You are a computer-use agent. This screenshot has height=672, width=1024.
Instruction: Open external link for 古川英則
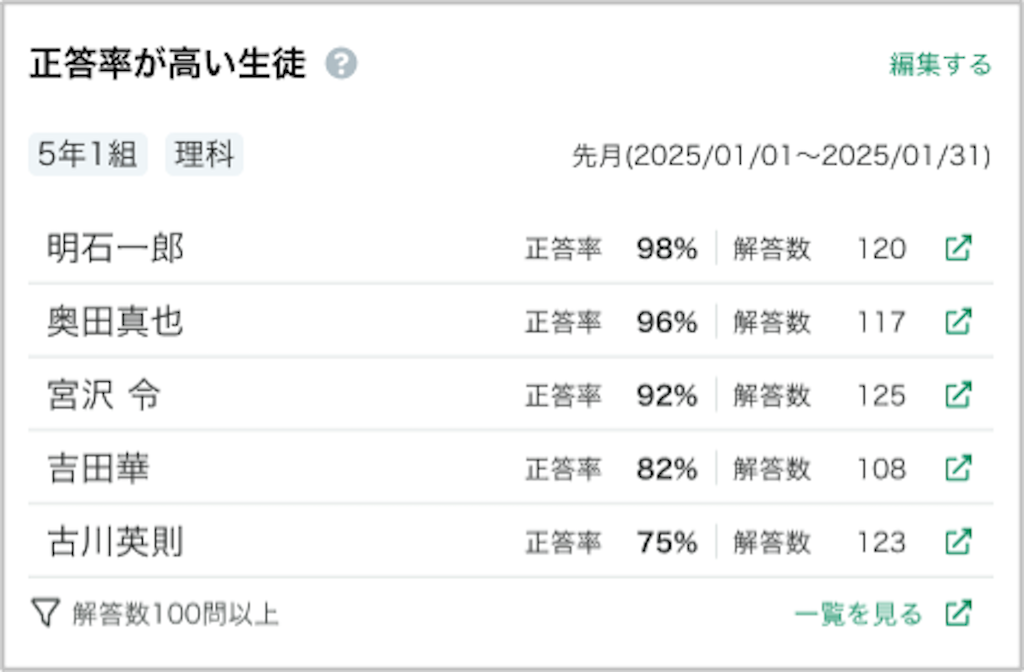[959, 541]
